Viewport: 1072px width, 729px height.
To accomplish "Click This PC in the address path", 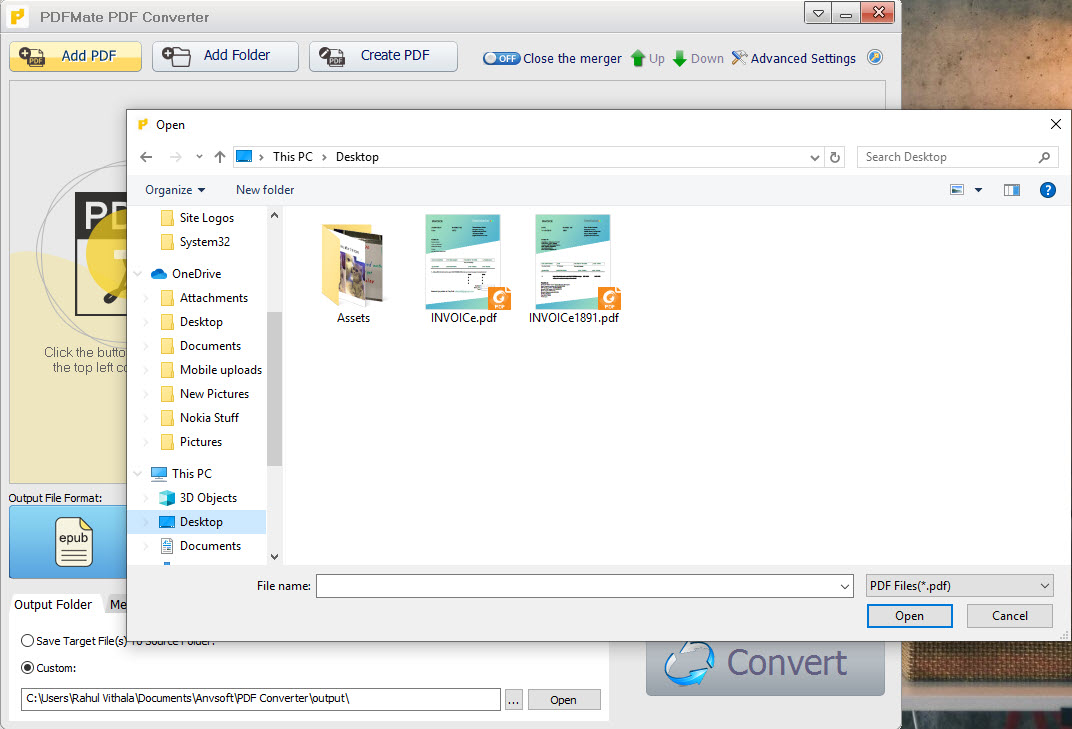I will [293, 157].
